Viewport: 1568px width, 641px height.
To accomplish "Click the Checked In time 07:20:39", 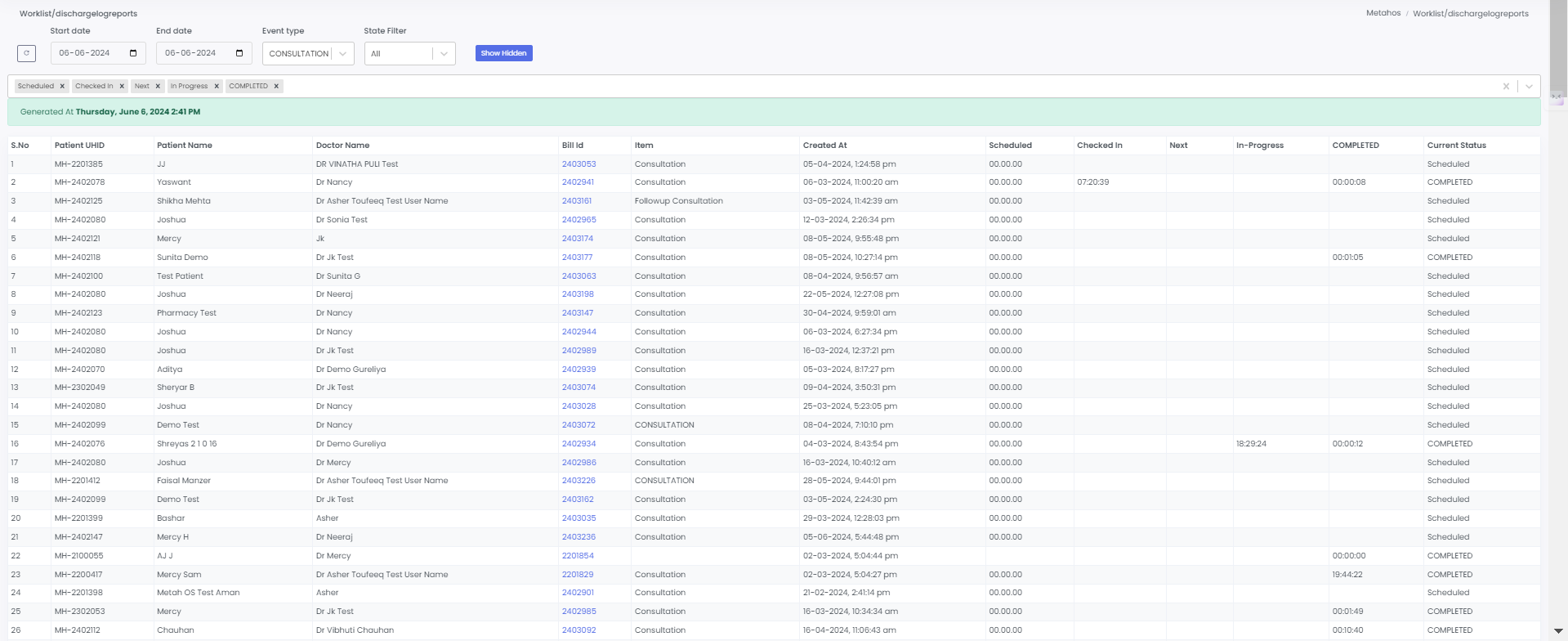I will coord(1092,182).
